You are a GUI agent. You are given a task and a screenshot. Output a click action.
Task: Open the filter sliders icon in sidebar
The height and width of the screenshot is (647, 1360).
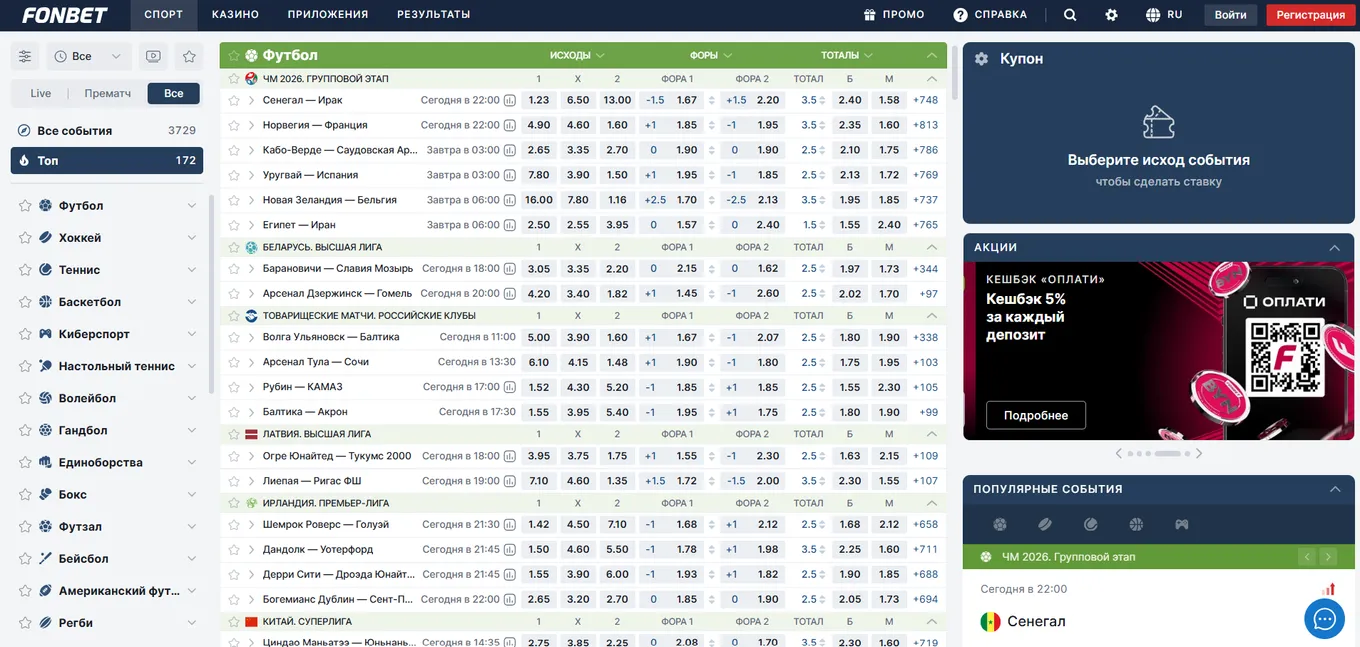(x=25, y=56)
